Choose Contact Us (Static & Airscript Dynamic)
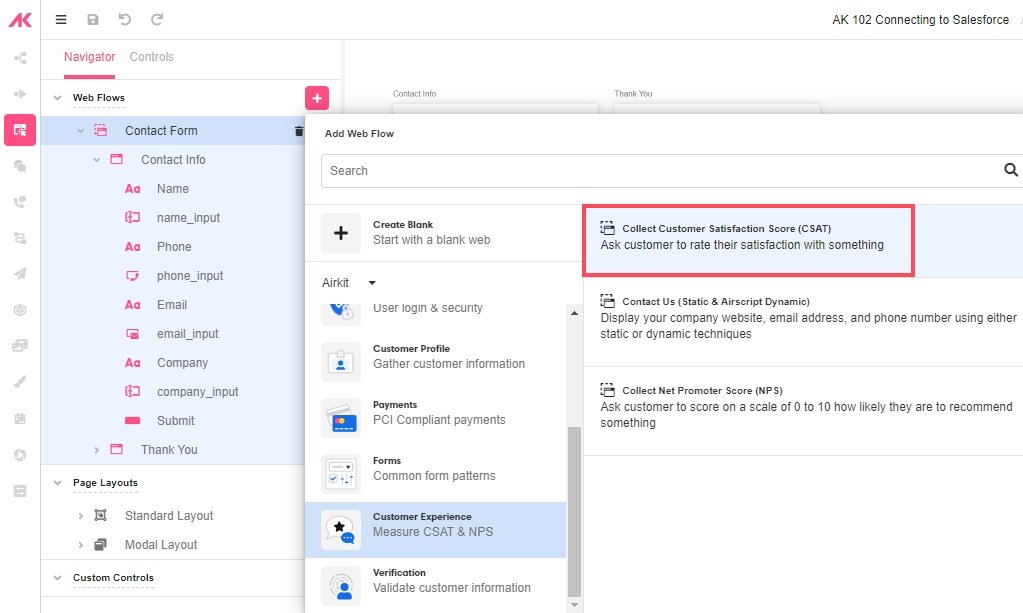 (803, 322)
